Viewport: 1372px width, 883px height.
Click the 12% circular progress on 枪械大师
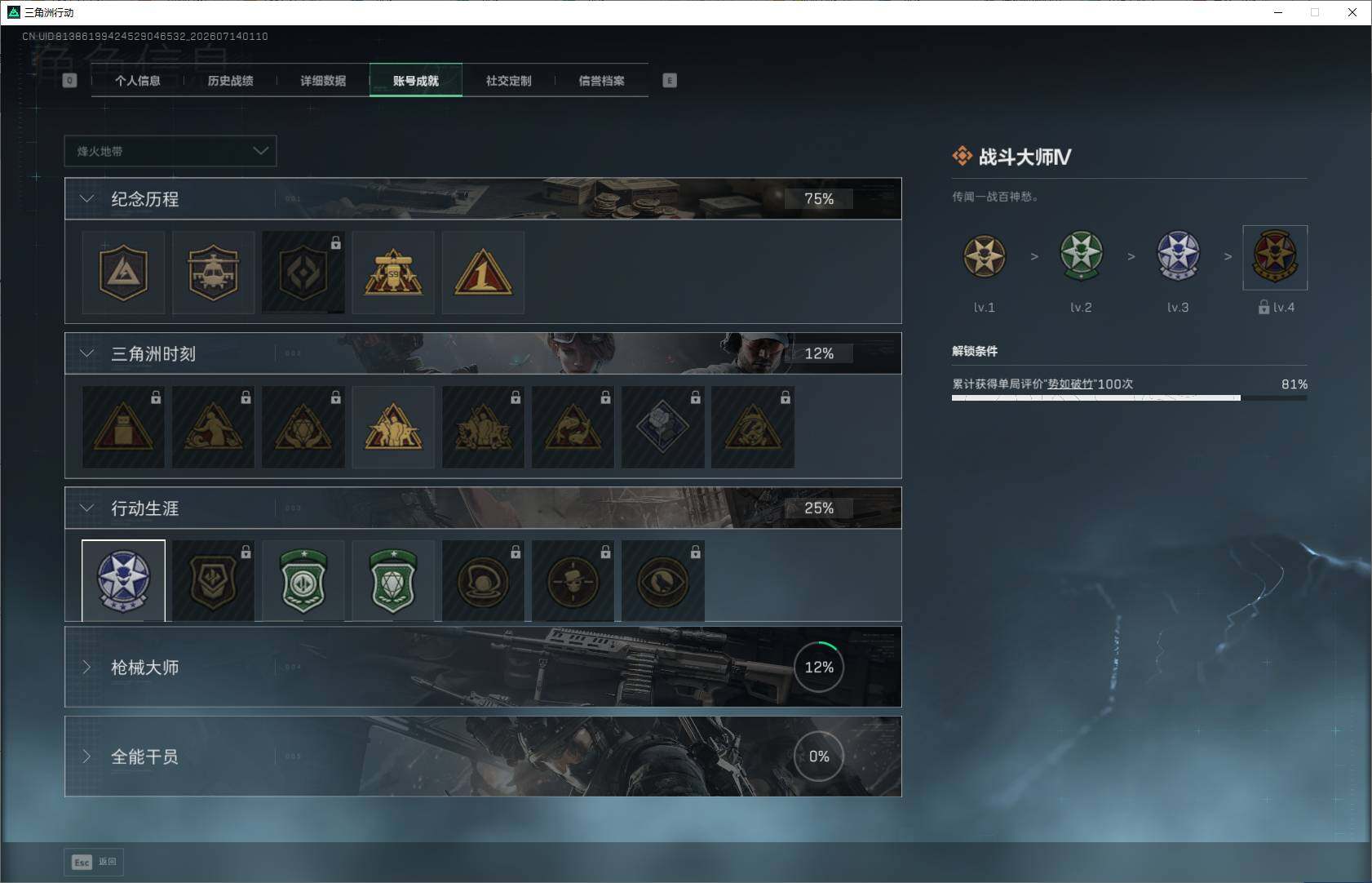(x=819, y=668)
